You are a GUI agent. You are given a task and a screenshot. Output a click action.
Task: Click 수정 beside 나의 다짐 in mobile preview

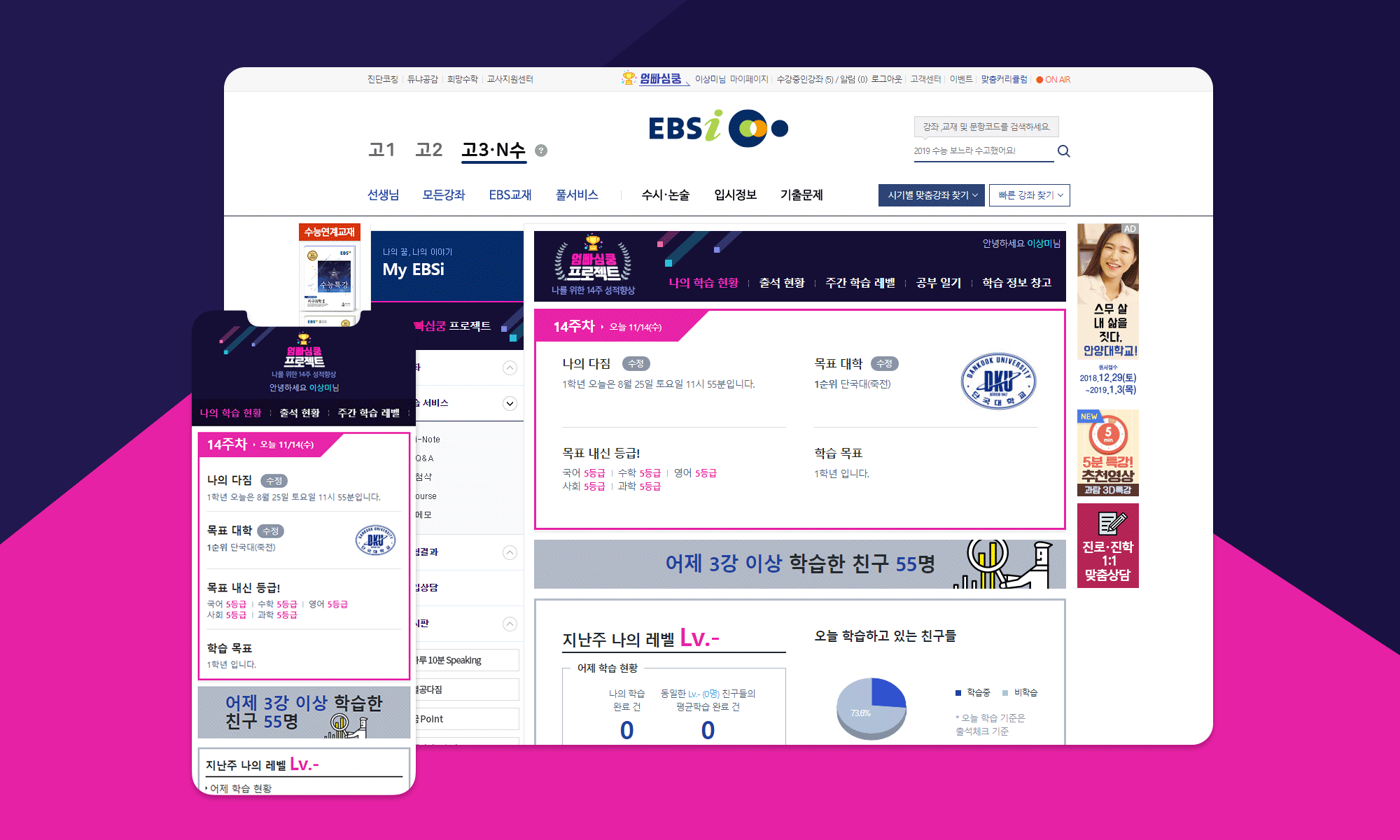pyautogui.click(x=274, y=481)
